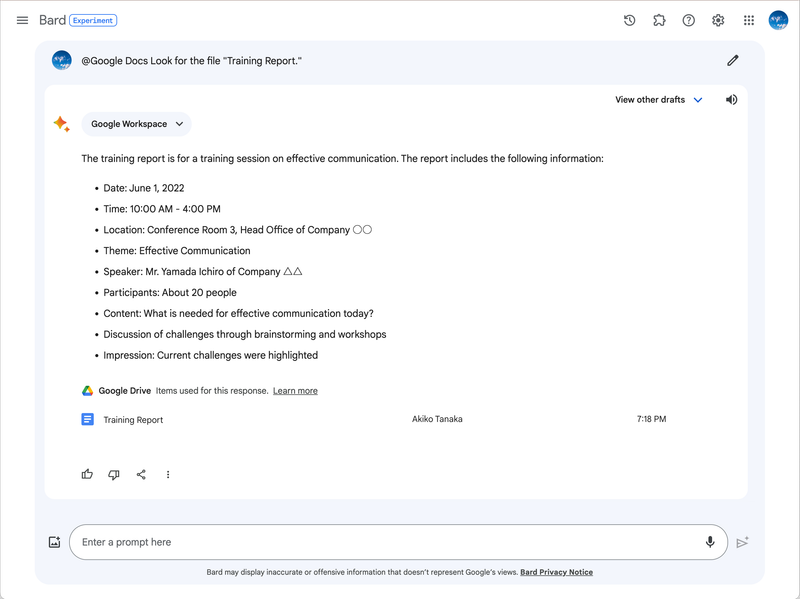
Task: Open the Learn more link
Action: click(295, 391)
